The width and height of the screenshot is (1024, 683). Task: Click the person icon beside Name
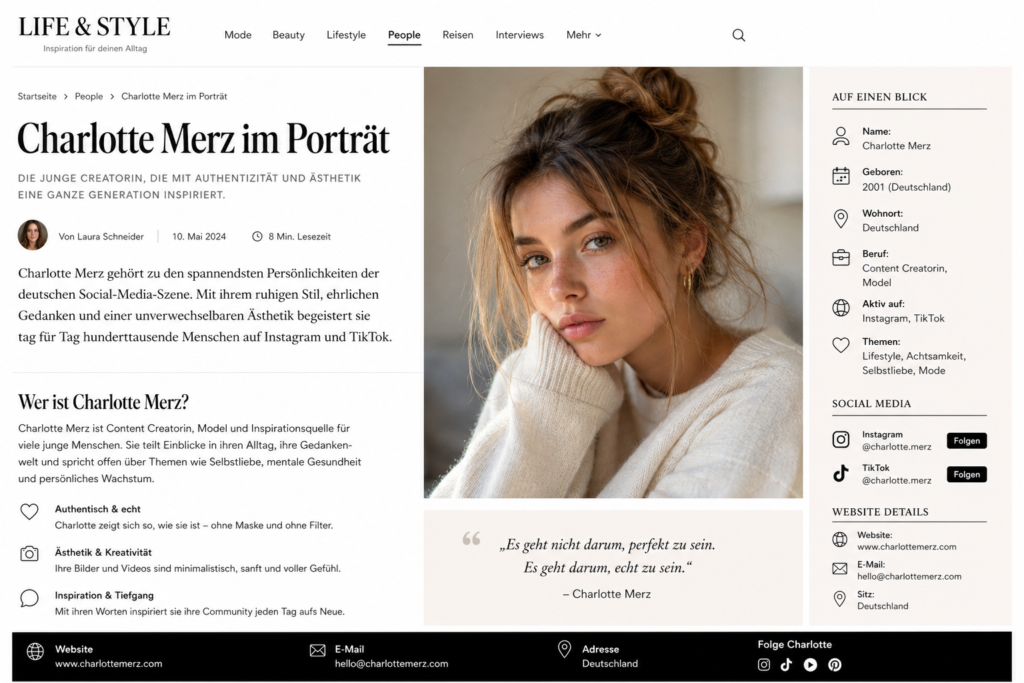point(840,136)
